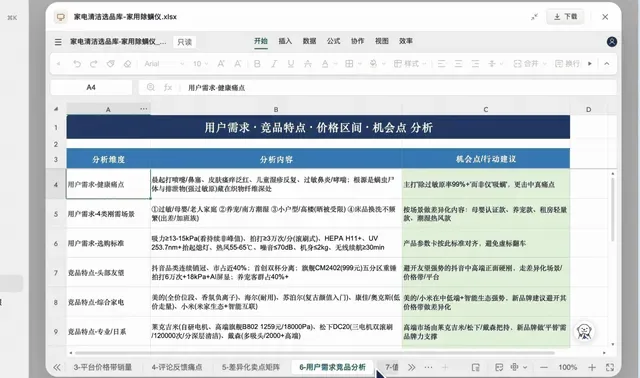This screenshot has width=640, height=378.
Task: Switch to the 插入 tab
Action: pos(285,41)
